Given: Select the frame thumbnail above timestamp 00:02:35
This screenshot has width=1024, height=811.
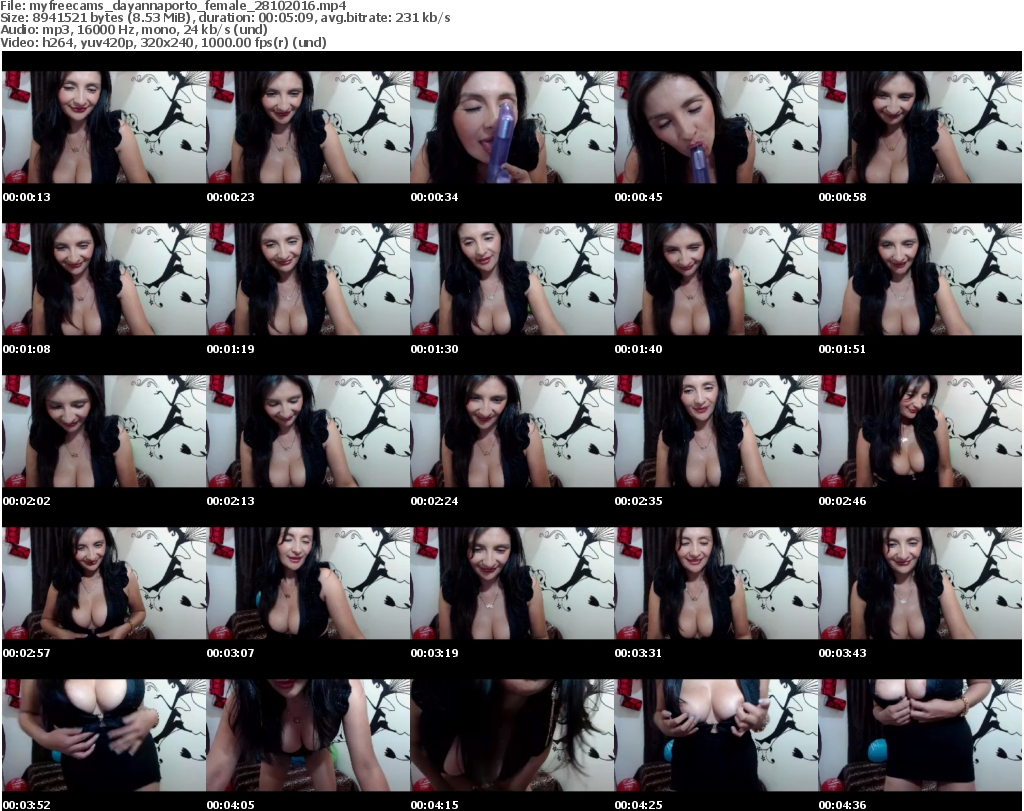Looking at the screenshot, I should 716,432.
